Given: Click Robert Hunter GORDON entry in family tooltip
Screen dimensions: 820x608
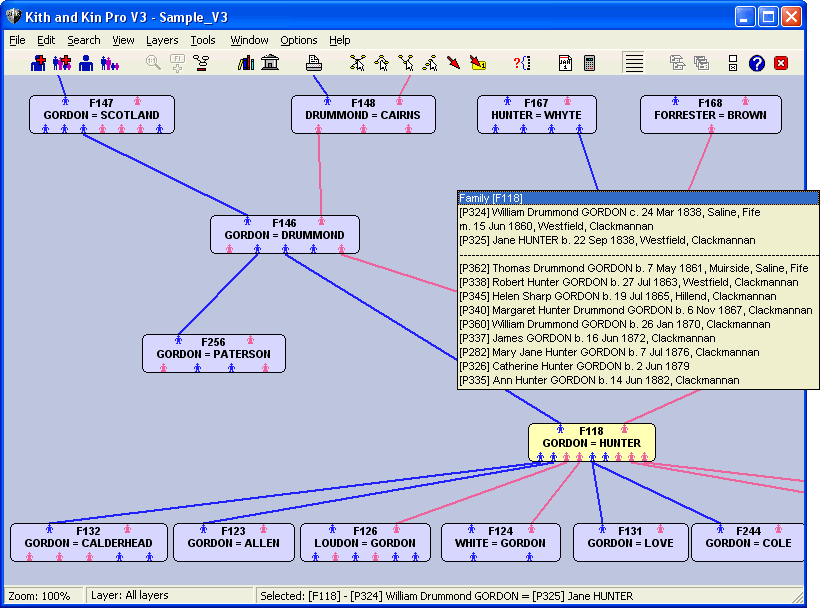Looking at the screenshot, I should [x=630, y=283].
